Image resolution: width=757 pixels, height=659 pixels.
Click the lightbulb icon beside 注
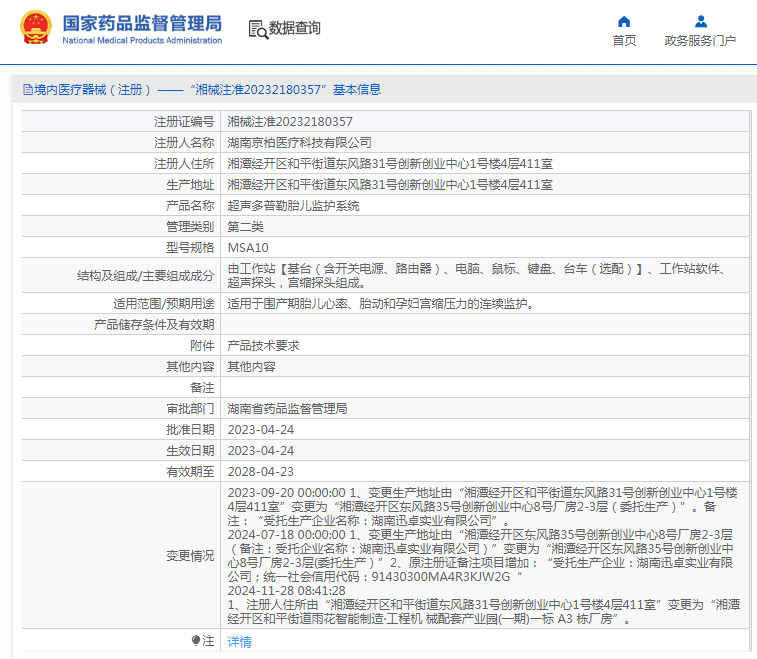(x=196, y=640)
